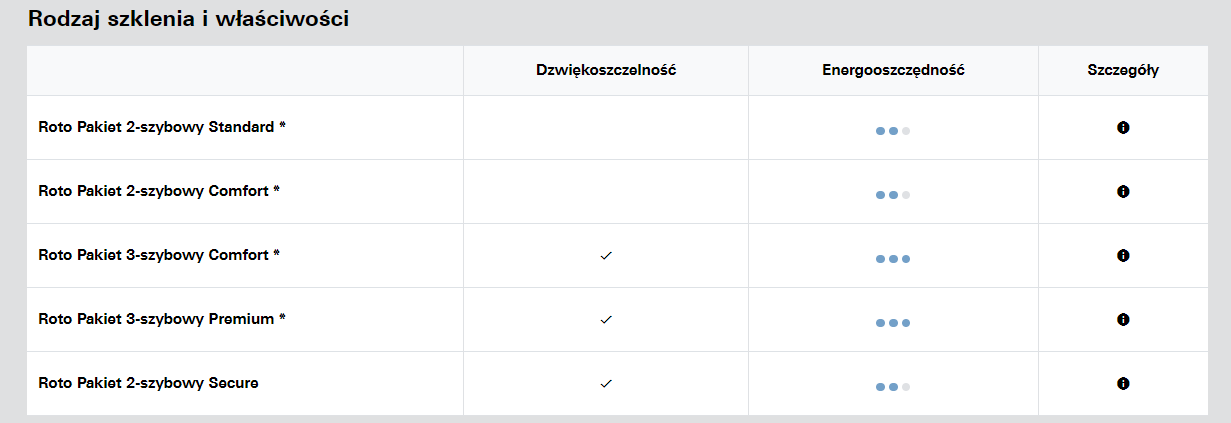Click energy rating dots for 3-szybowy Comfort

[x=892, y=259]
